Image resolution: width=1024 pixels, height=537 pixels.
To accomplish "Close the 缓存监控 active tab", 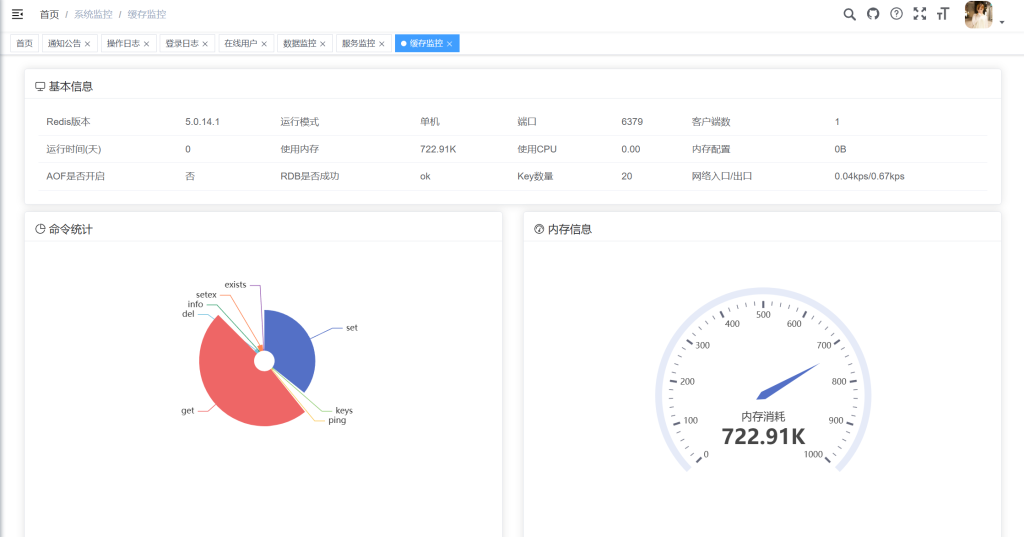I will 450,44.
